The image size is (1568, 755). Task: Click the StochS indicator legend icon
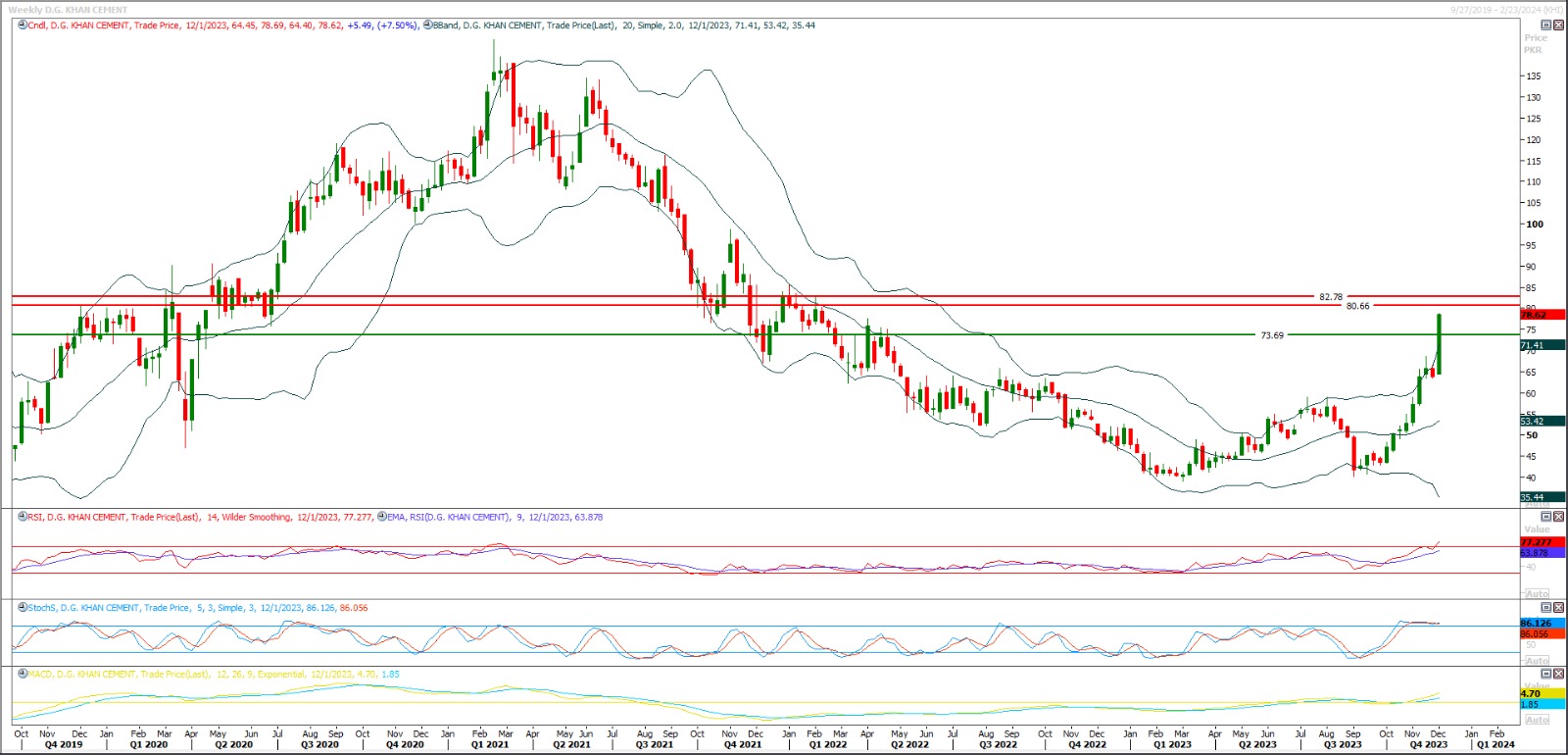coord(22,608)
